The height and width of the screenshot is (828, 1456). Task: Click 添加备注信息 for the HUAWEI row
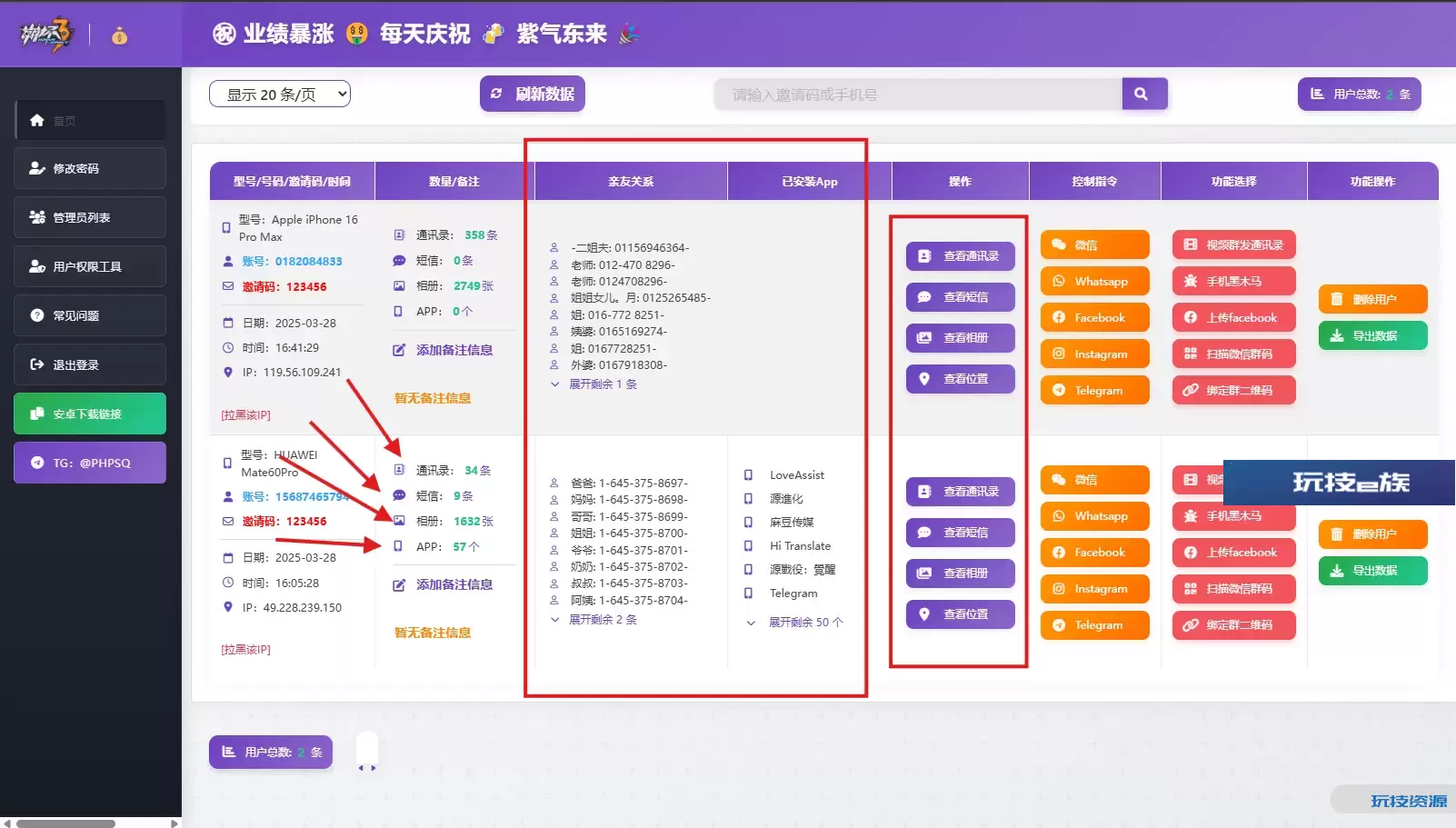point(444,584)
